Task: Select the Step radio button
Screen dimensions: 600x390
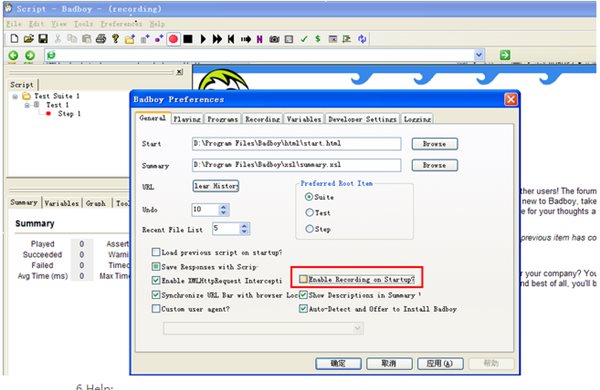Action: pos(309,229)
